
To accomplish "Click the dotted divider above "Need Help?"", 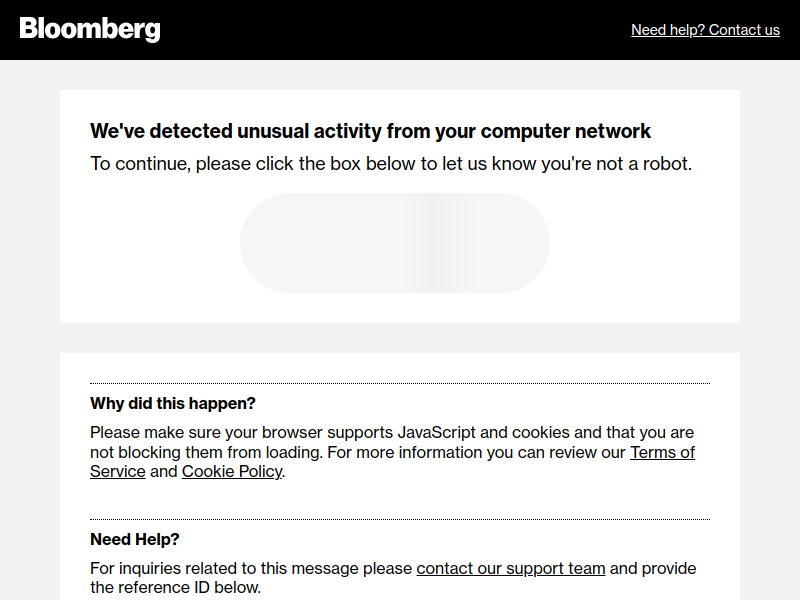I will tap(400, 519).
